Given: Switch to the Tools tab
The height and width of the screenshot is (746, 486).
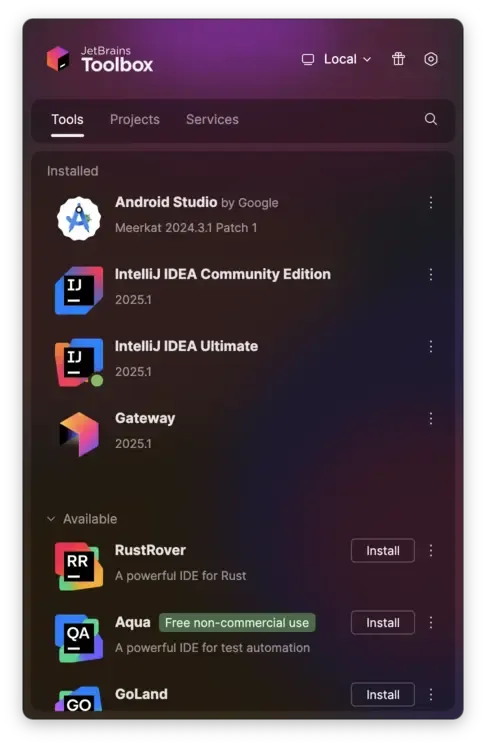Looking at the screenshot, I should [67, 119].
